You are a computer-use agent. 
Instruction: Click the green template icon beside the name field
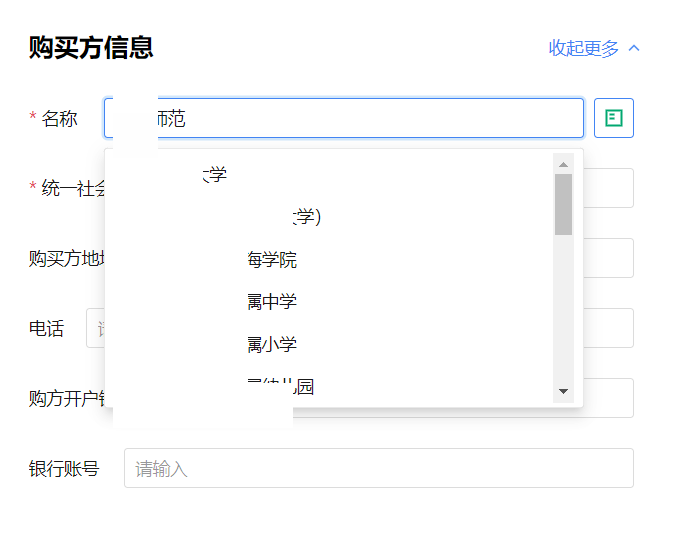pyautogui.click(x=614, y=118)
